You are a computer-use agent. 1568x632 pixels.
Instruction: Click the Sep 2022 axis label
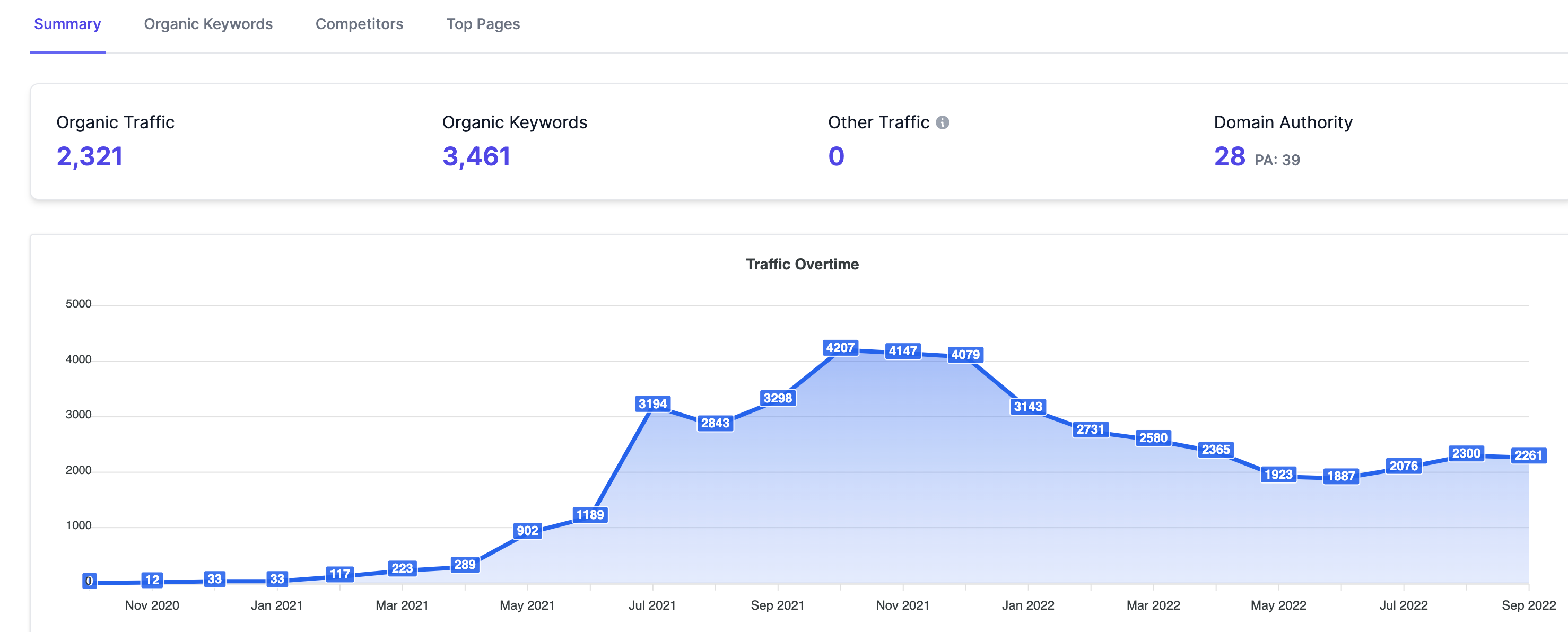1528,606
